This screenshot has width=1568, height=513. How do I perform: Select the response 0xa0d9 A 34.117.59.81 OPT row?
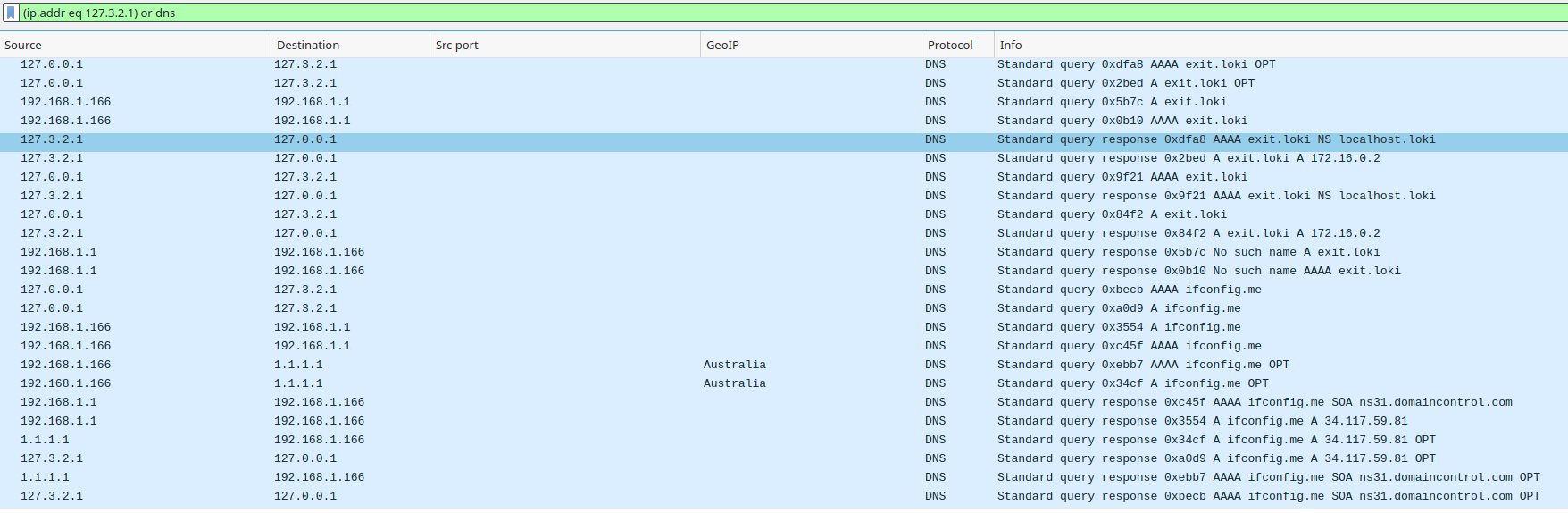point(784,458)
